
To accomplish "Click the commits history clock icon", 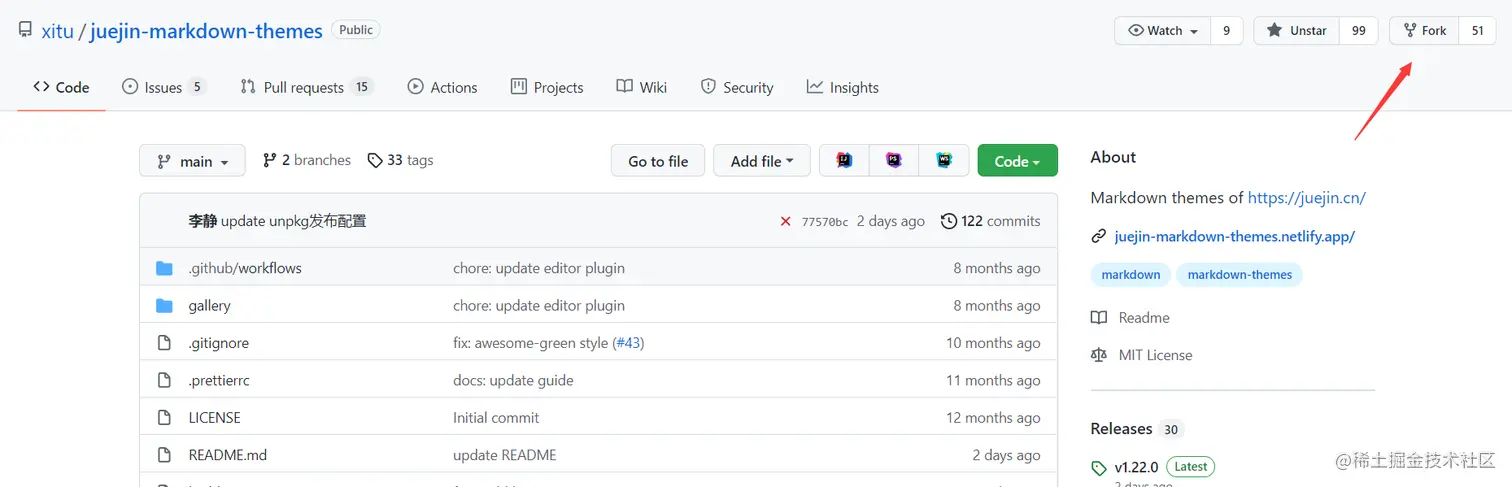I will 948,221.
